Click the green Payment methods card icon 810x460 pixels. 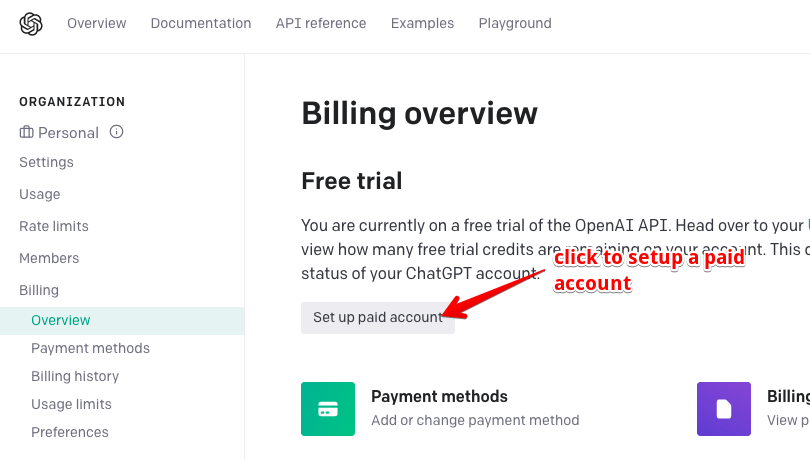[x=327, y=409]
